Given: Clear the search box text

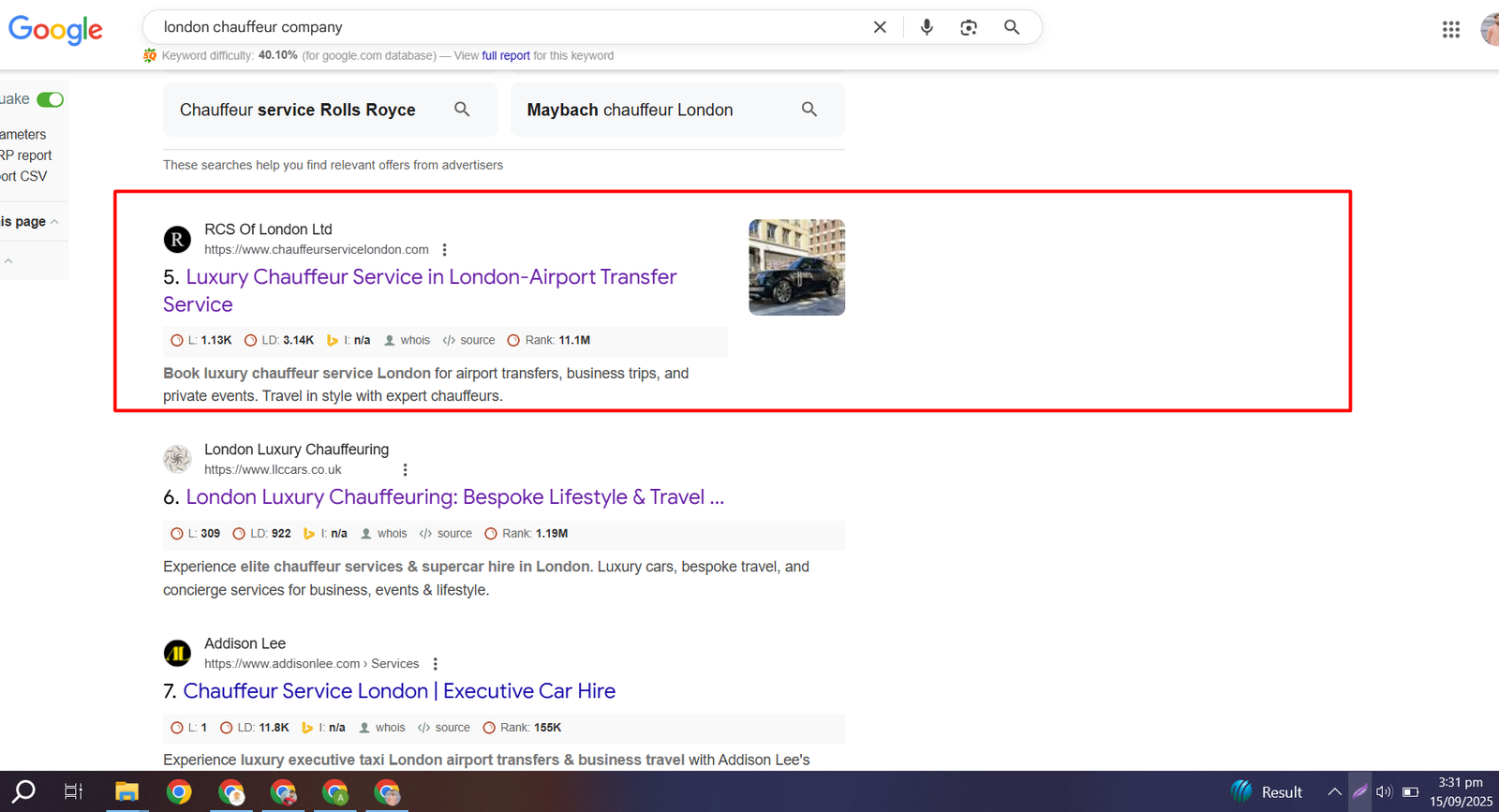Looking at the screenshot, I should (x=880, y=27).
